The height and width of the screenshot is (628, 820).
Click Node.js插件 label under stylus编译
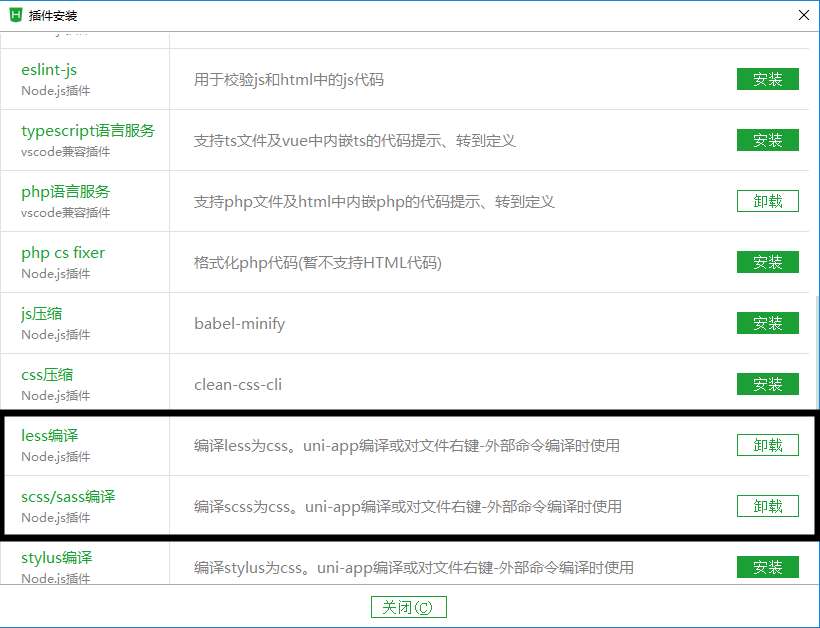click(x=55, y=578)
